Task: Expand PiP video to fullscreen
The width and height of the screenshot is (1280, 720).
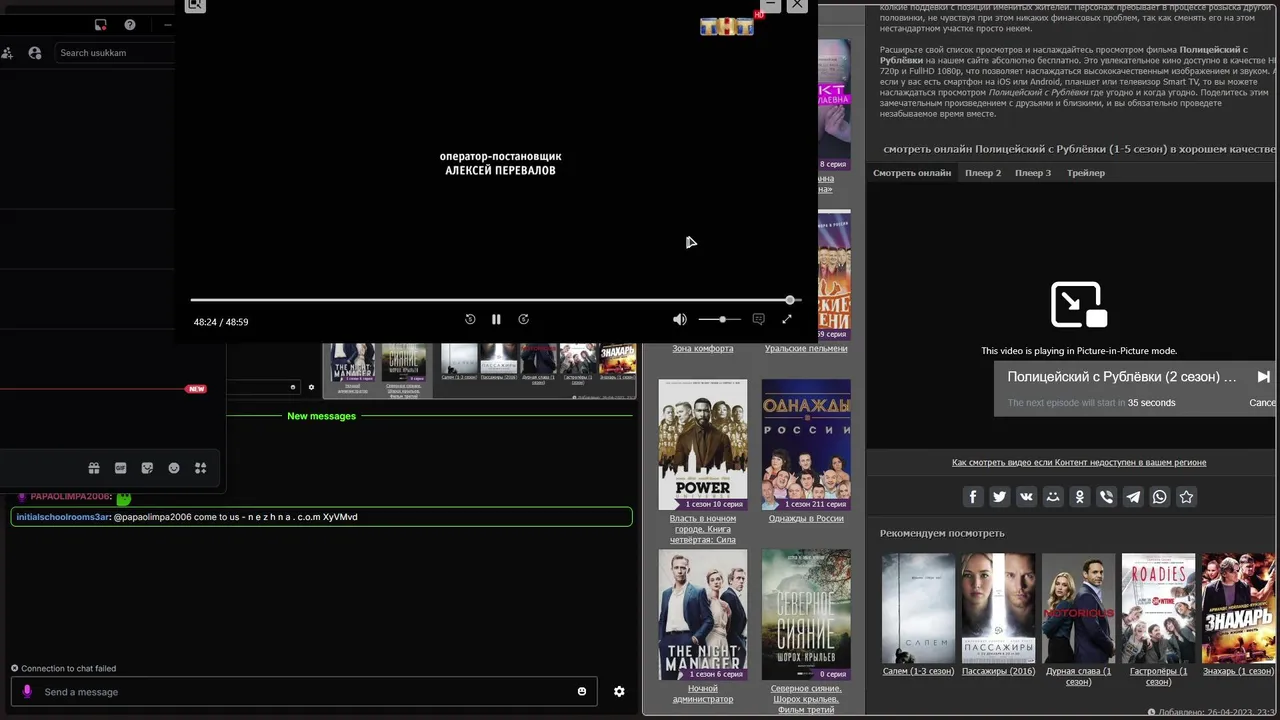Action: 786,319
